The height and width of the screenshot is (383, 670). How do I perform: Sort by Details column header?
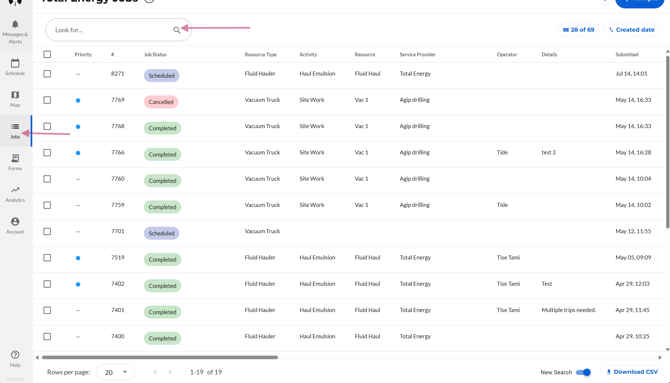coord(549,55)
